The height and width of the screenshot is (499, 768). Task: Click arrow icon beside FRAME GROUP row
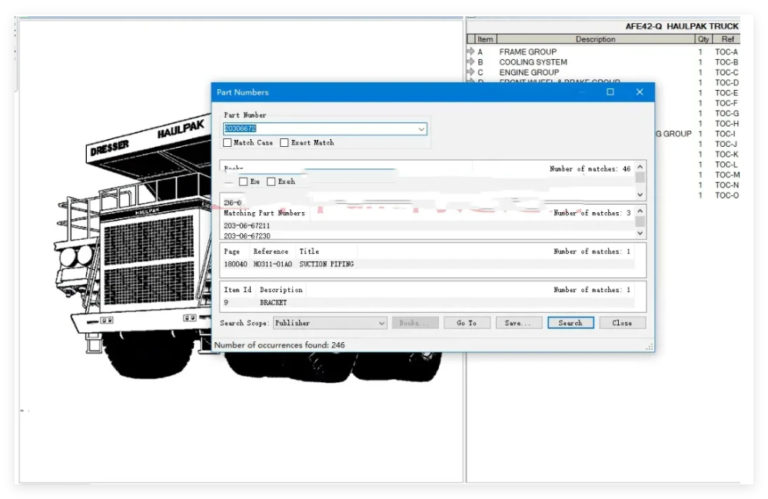coord(471,51)
